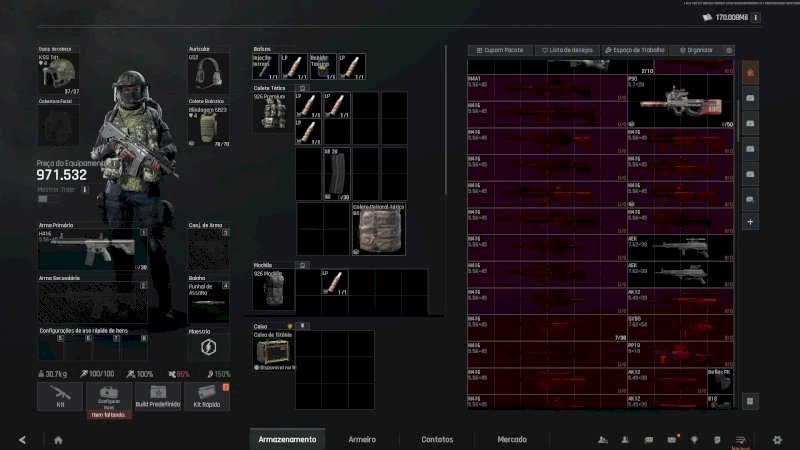Screen dimensions: 800x450
Task: Select the AR 30 magazine in chest rig
Action: tap(337, 174)
